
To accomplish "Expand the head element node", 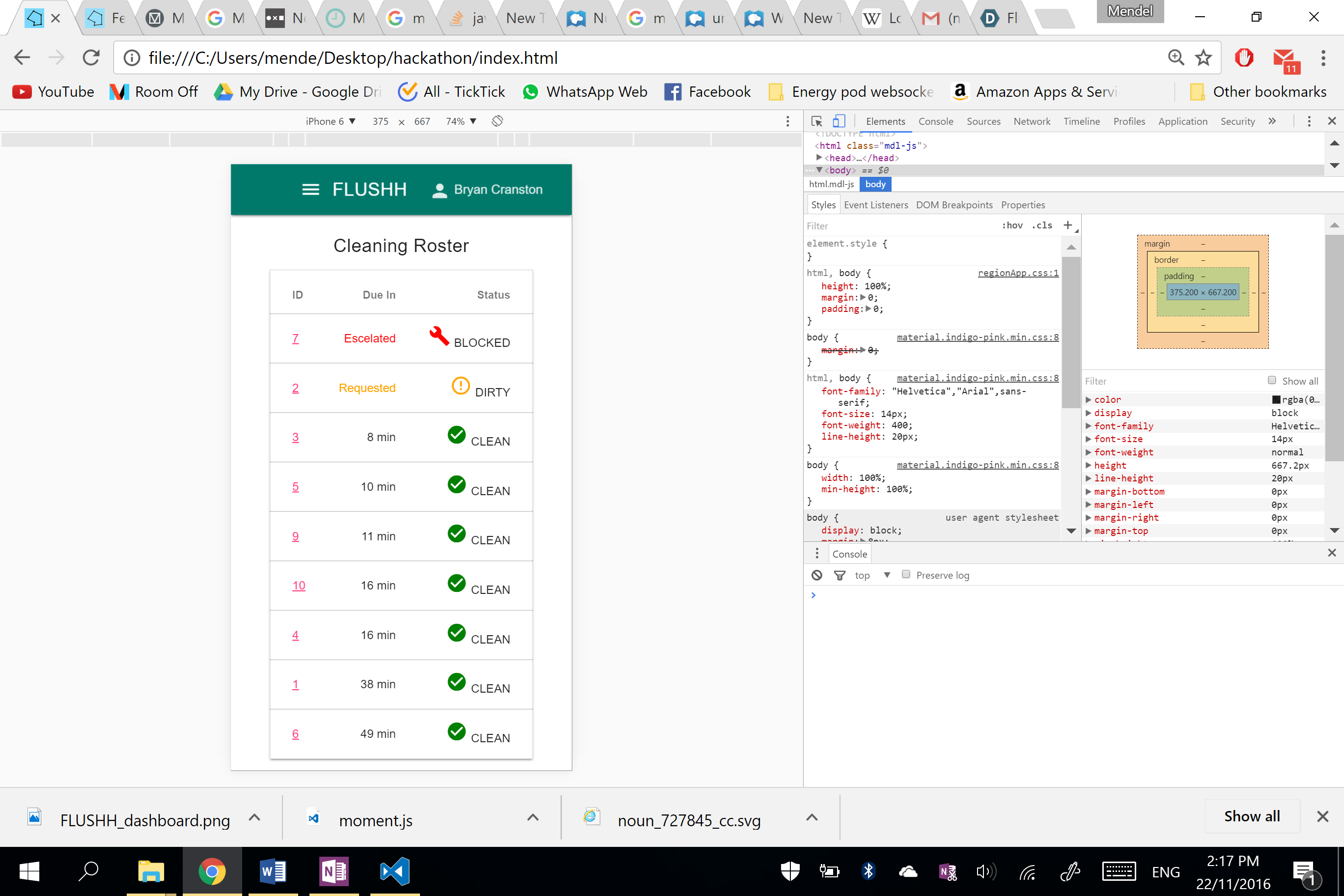I will 819,158.
